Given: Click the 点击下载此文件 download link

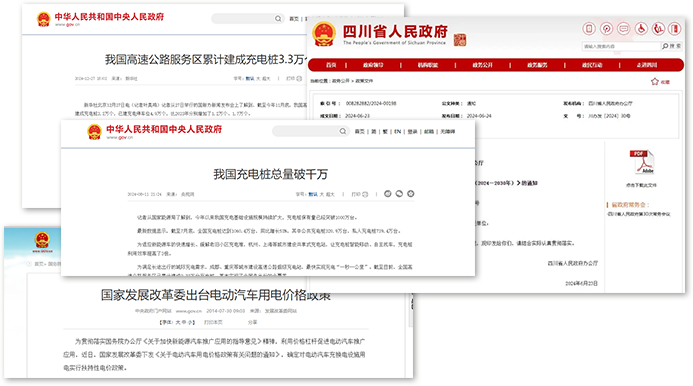Looking at the screenshot, I should click(x=641, y=185).
